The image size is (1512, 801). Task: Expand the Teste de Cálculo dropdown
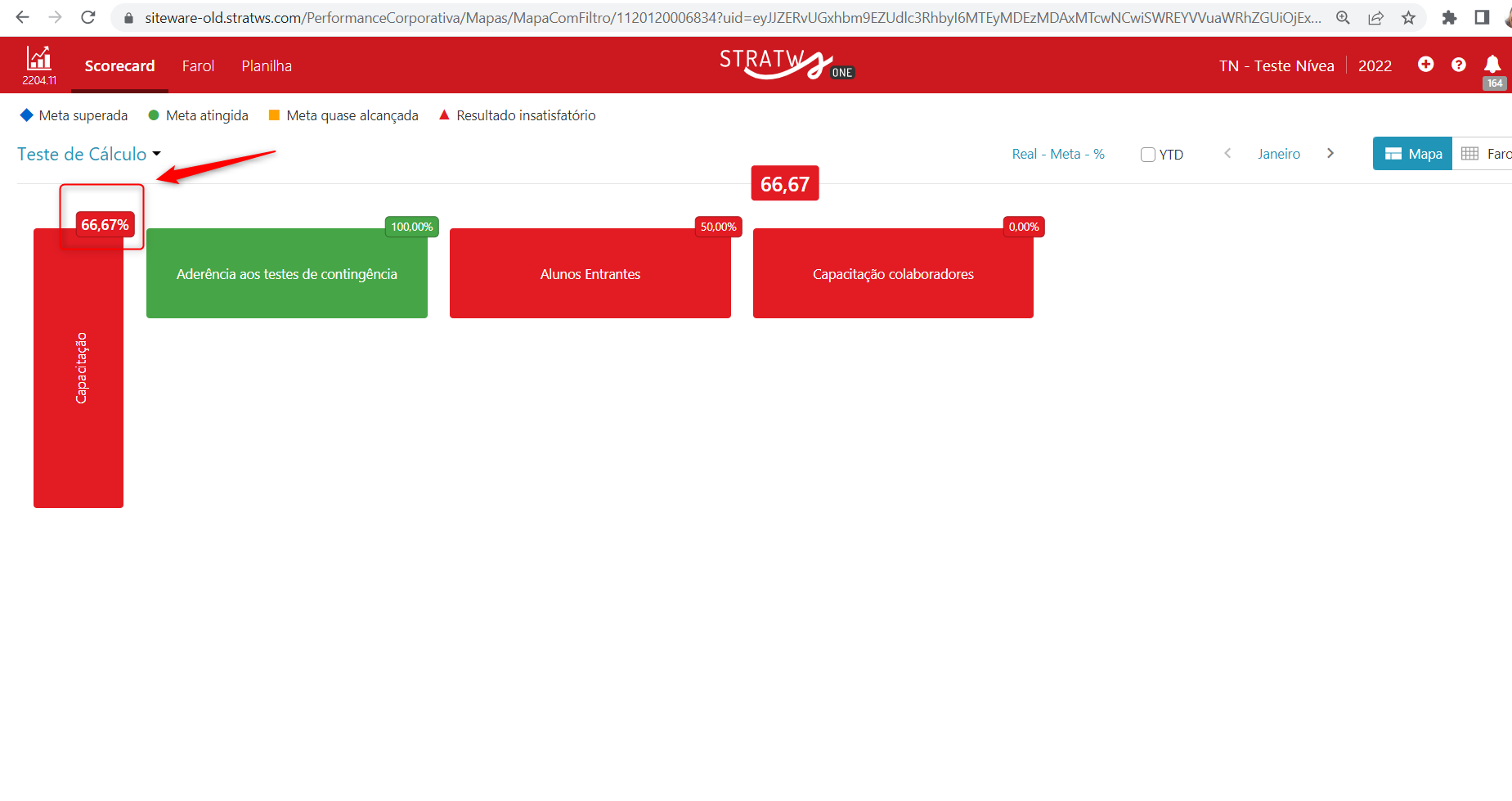(89, 154)
